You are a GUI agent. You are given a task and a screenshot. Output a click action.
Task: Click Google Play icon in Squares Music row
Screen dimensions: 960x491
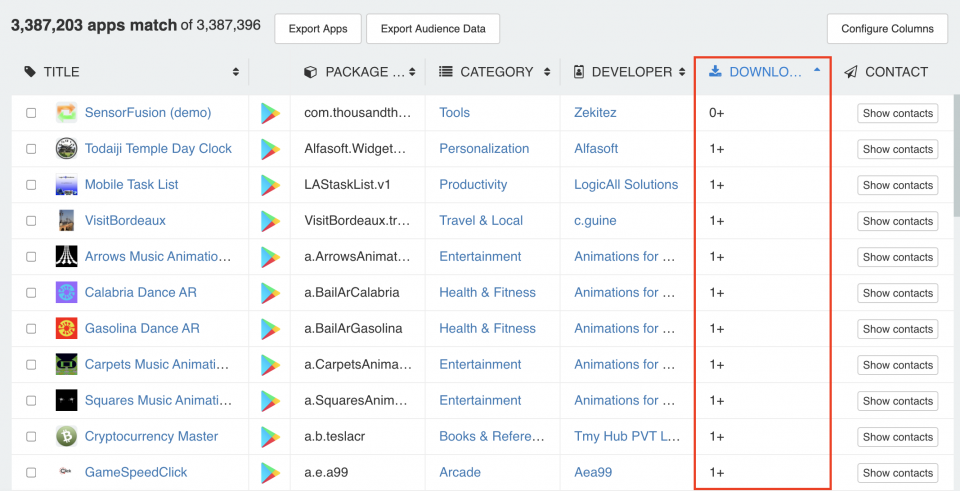pyautogui.click(x=270, y=401)
